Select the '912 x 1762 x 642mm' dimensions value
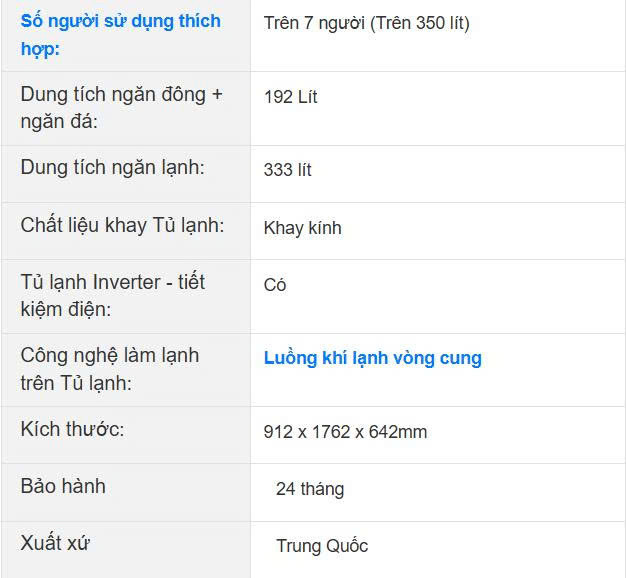 [x=345, y=432]
